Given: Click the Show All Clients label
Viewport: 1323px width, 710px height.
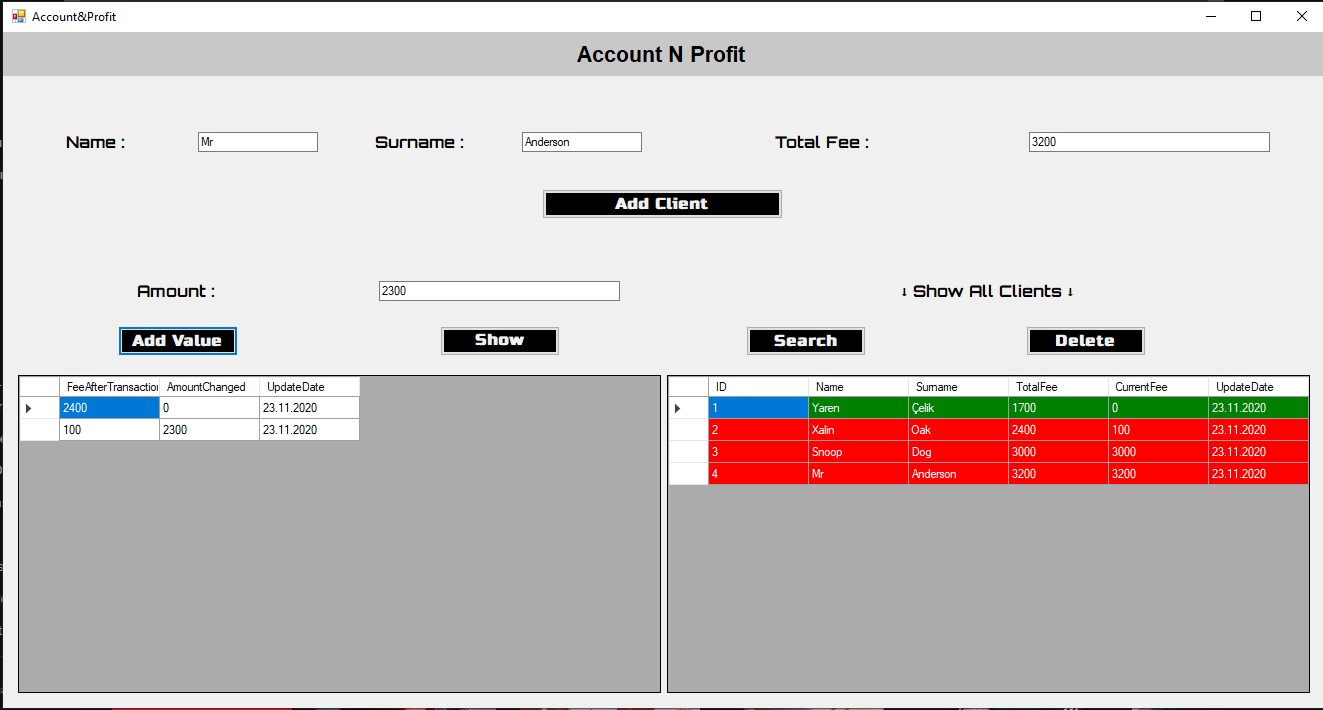Looking at the screenshot, I should (987, 291).
